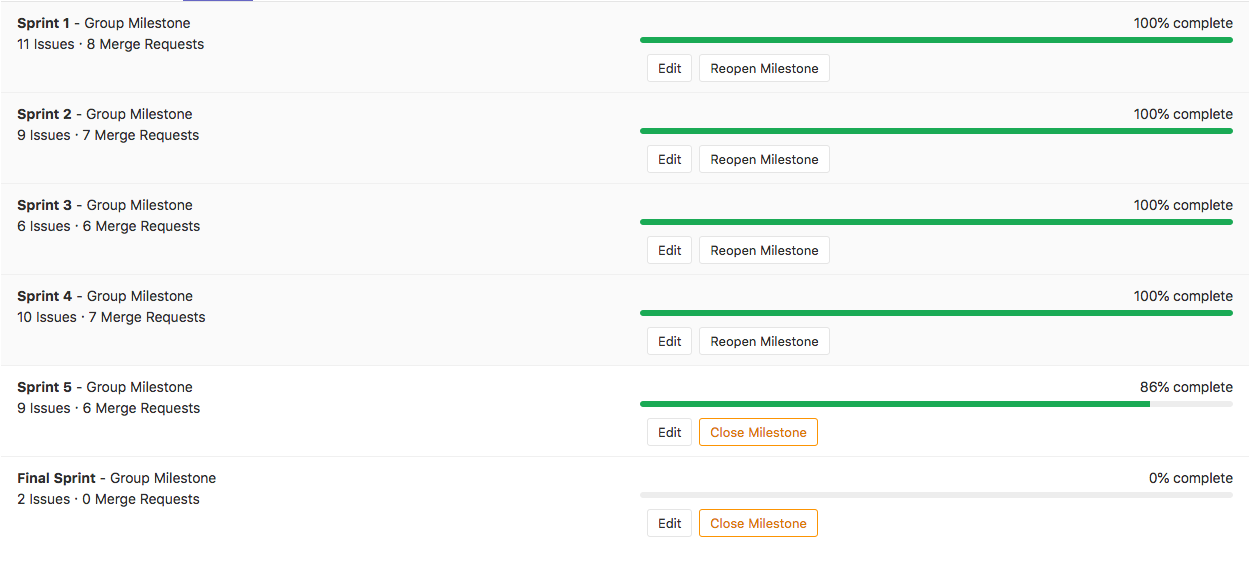1252x561 pixels.
Task: Open the Sprint 4 milestone link
Action: tap(44, 296)
